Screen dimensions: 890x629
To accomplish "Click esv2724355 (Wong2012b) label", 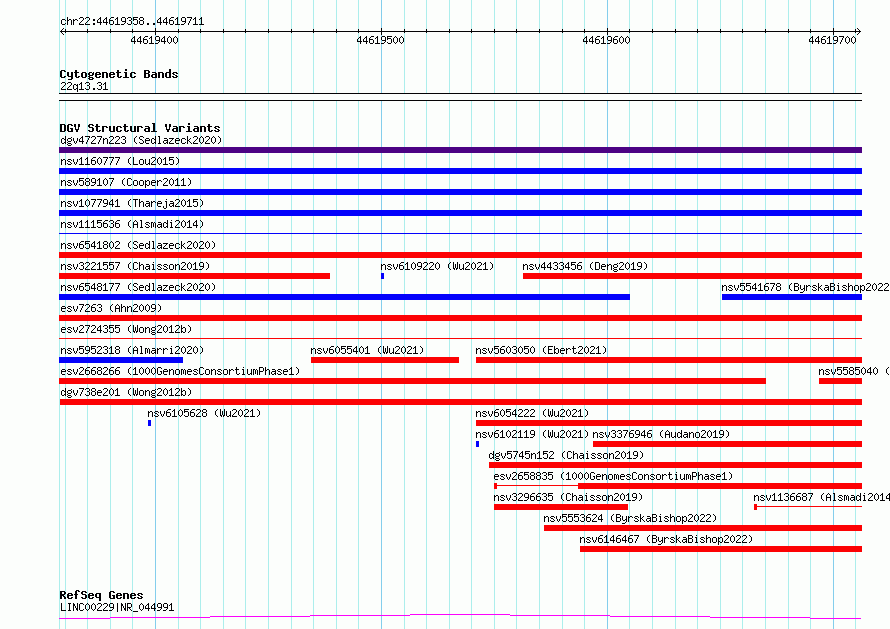I will tap(126, 329).
